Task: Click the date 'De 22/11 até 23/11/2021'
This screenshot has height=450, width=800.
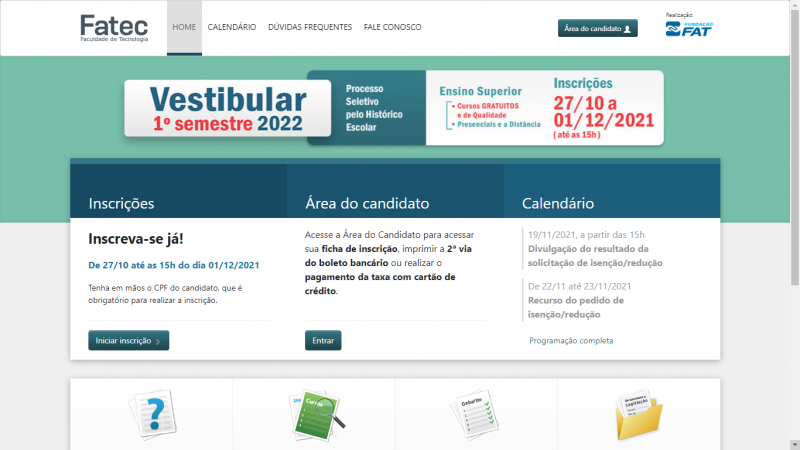Action: point(580,286)
